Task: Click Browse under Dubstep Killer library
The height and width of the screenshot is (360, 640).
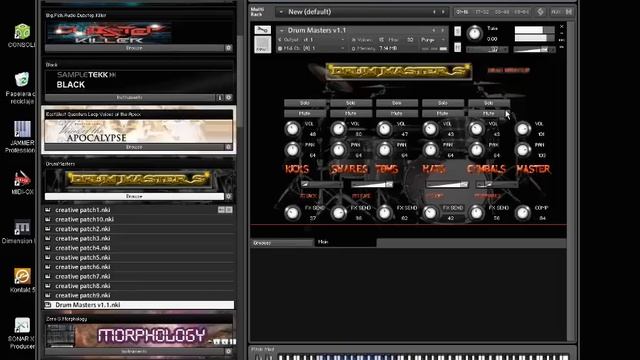Action: pyautogui.click(x=134, y=48)
